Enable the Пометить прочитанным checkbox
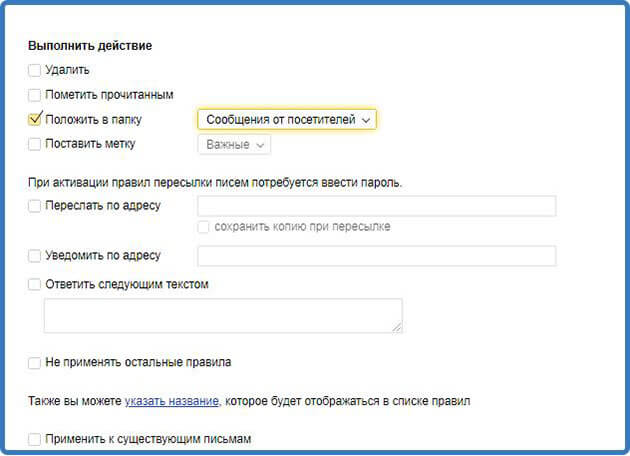The image size is (630, 456). pos(35,95)
